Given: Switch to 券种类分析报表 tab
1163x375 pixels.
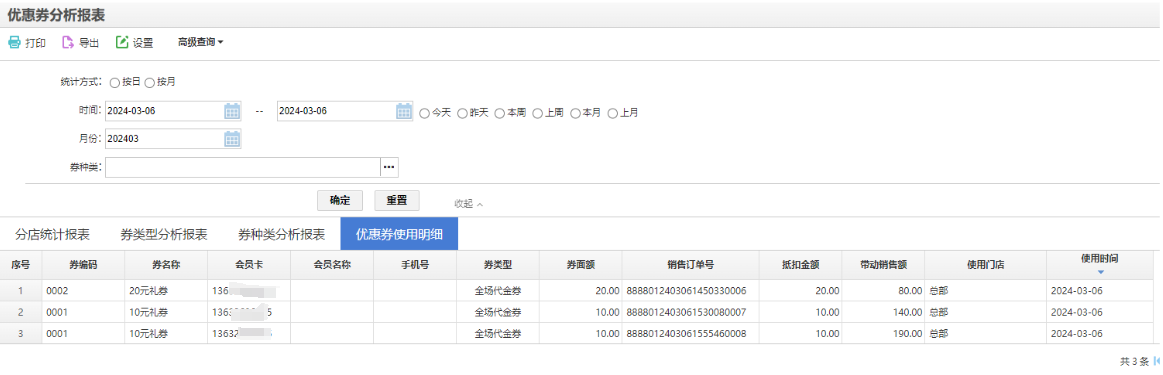Looking at the screenshot, I should pos(281,234).
